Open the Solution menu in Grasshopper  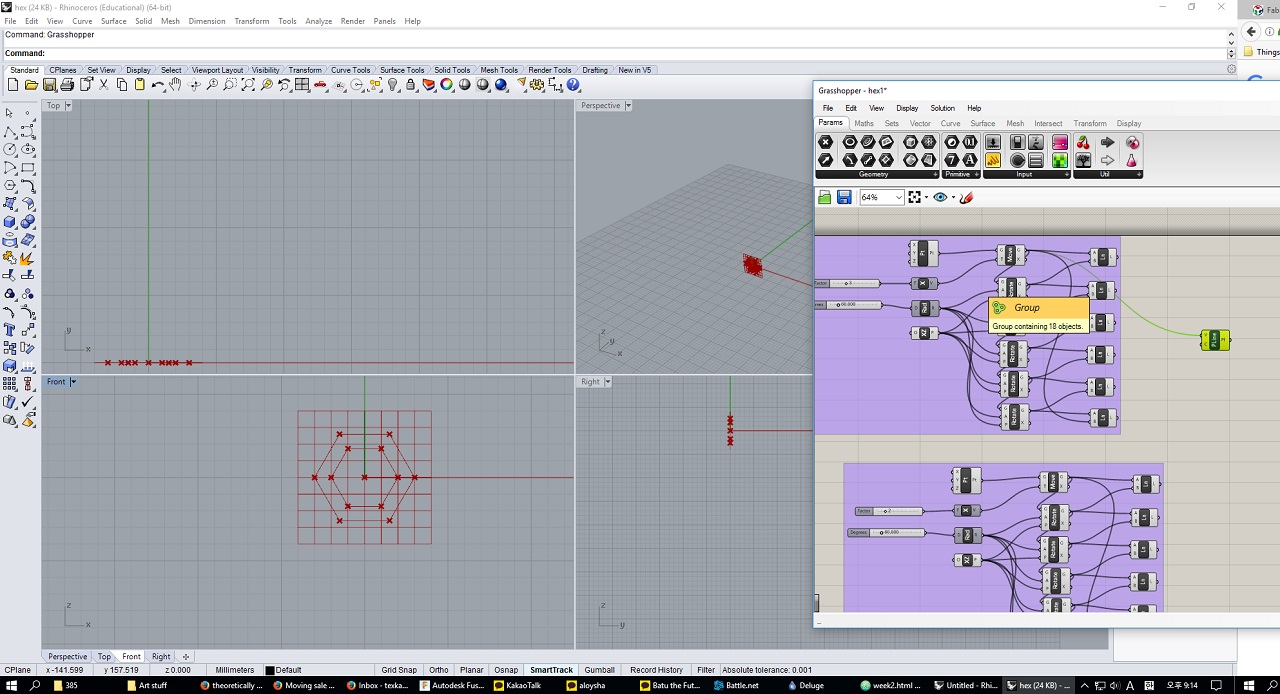(x=943, y=108)
